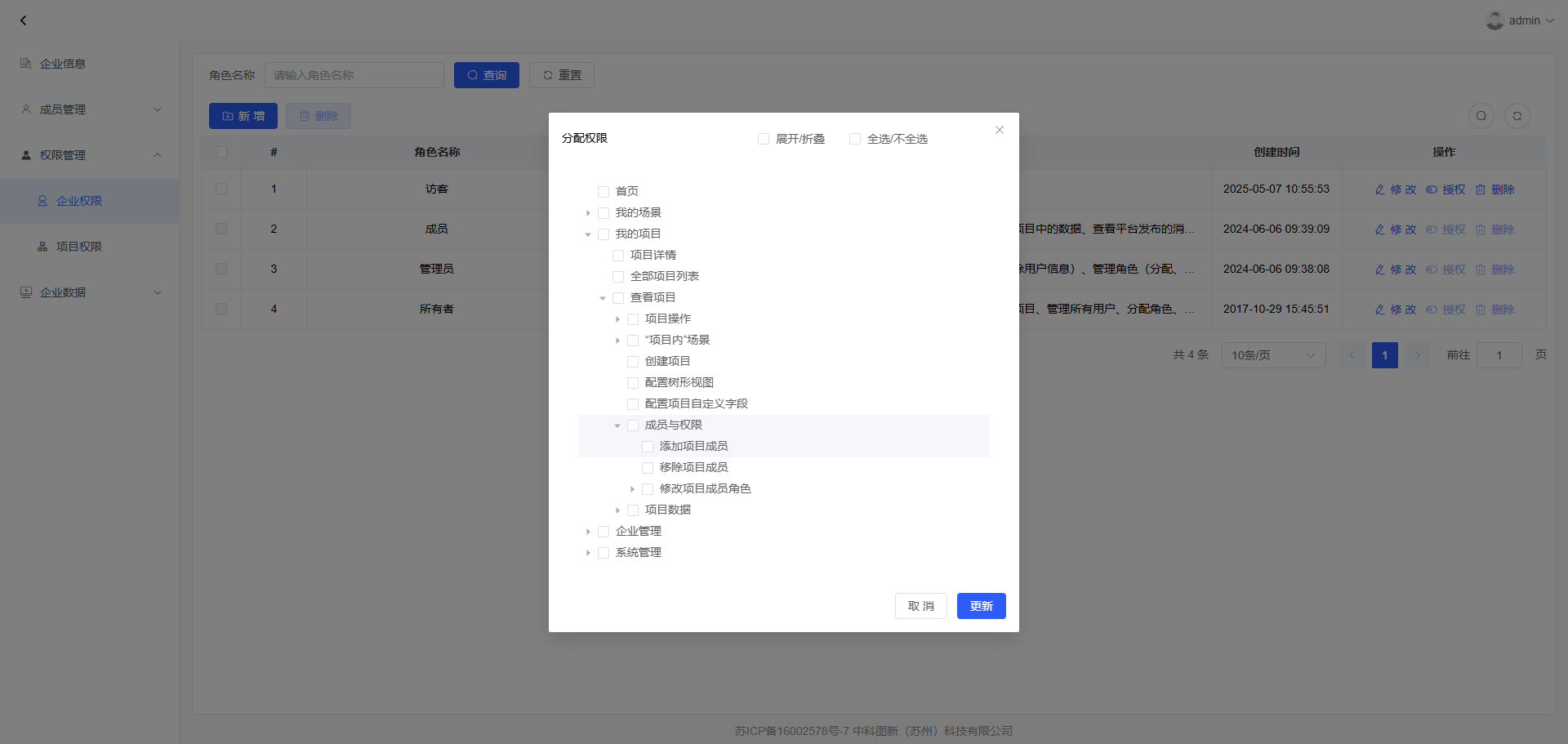The height and width of the screenshot is (744, 1568).
Task: Toggle the 全选/不全选 checkbox
Action: 855,139
